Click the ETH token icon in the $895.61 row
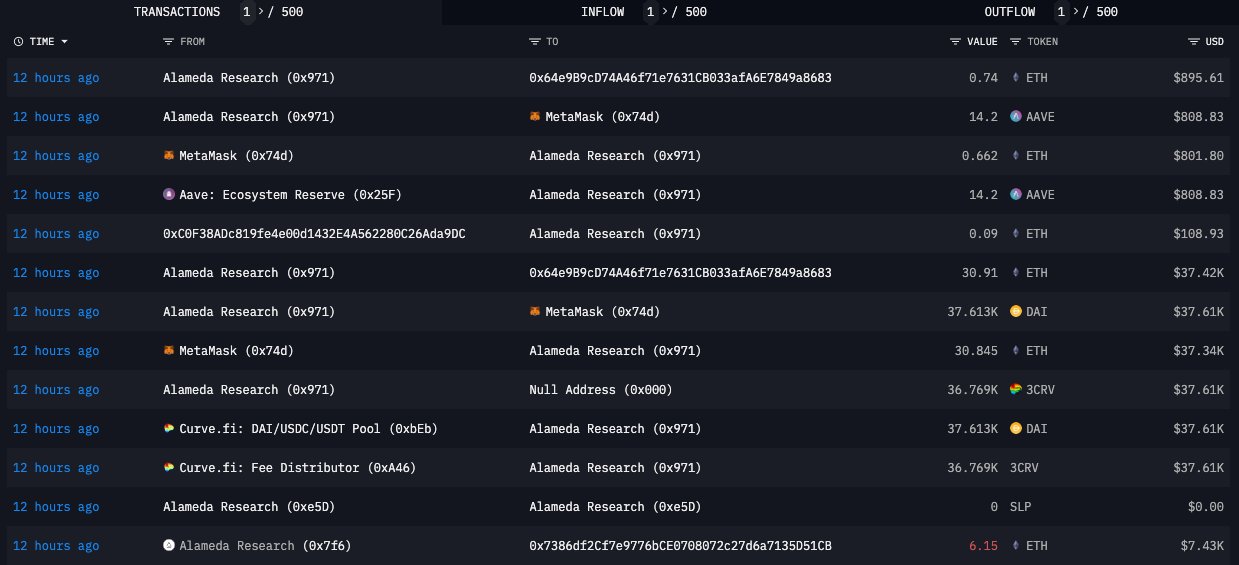Image resolution: width=1239 pixels, height=565 pixels. pos(1017,78)
